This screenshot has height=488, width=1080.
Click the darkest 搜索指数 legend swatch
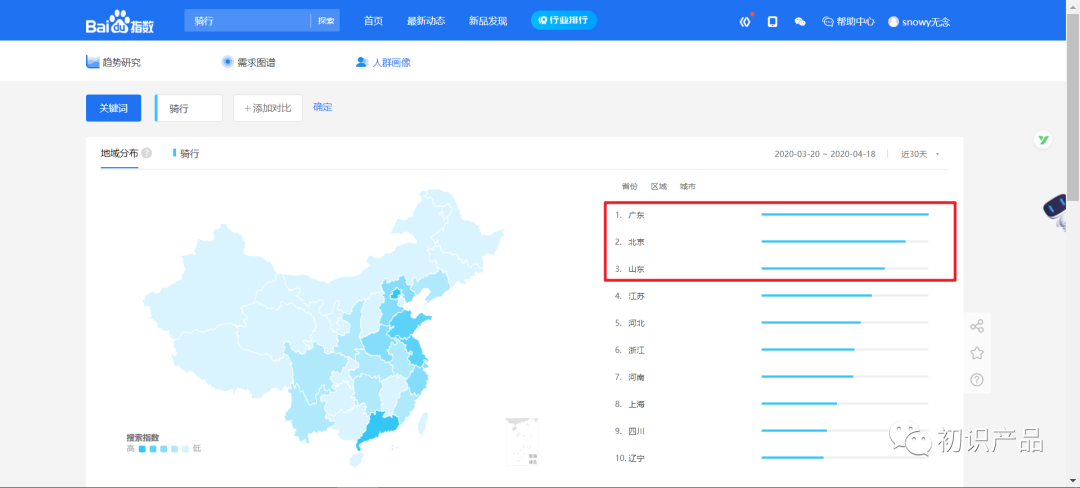142,449
